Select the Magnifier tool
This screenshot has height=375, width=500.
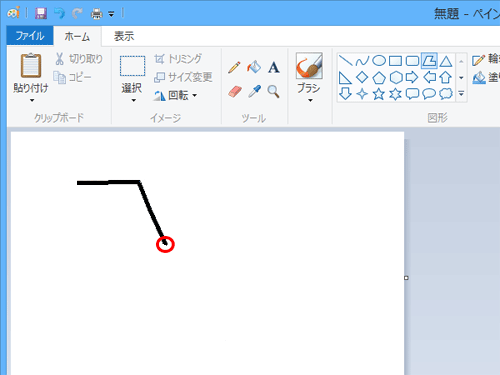(x=273, y=91)
